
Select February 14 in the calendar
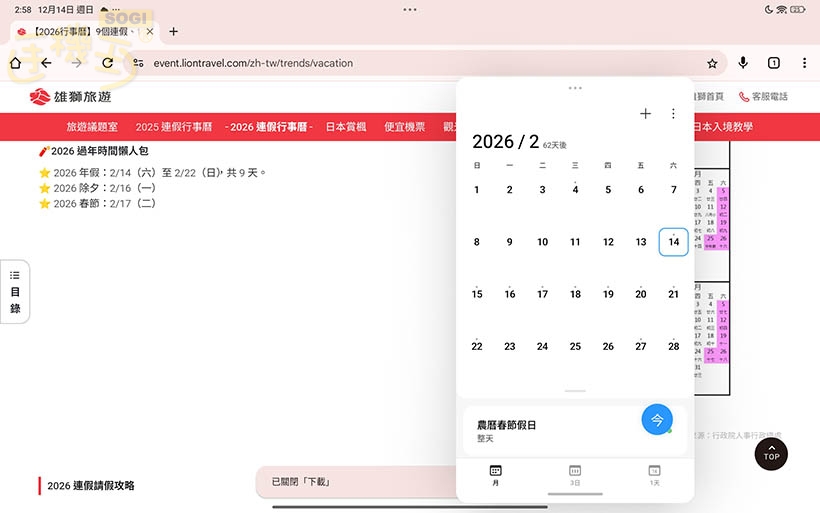tap(674, 242)
